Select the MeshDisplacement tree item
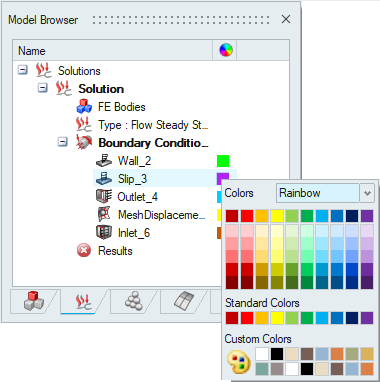Viewport: 380px width, 382px height. [162, 215]
